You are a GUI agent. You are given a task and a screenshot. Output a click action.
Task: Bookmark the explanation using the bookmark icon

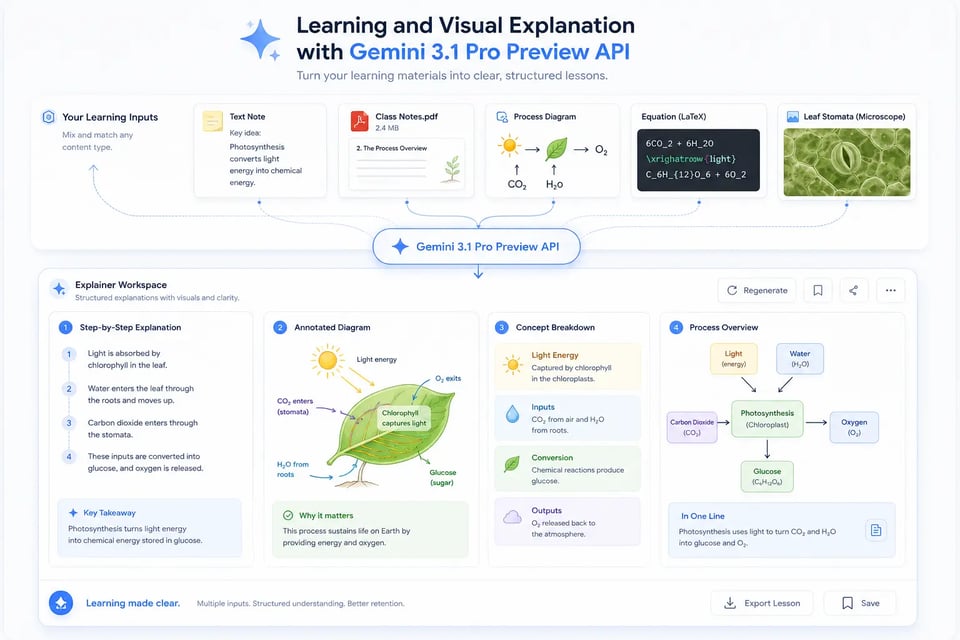(x=817, y=290)
